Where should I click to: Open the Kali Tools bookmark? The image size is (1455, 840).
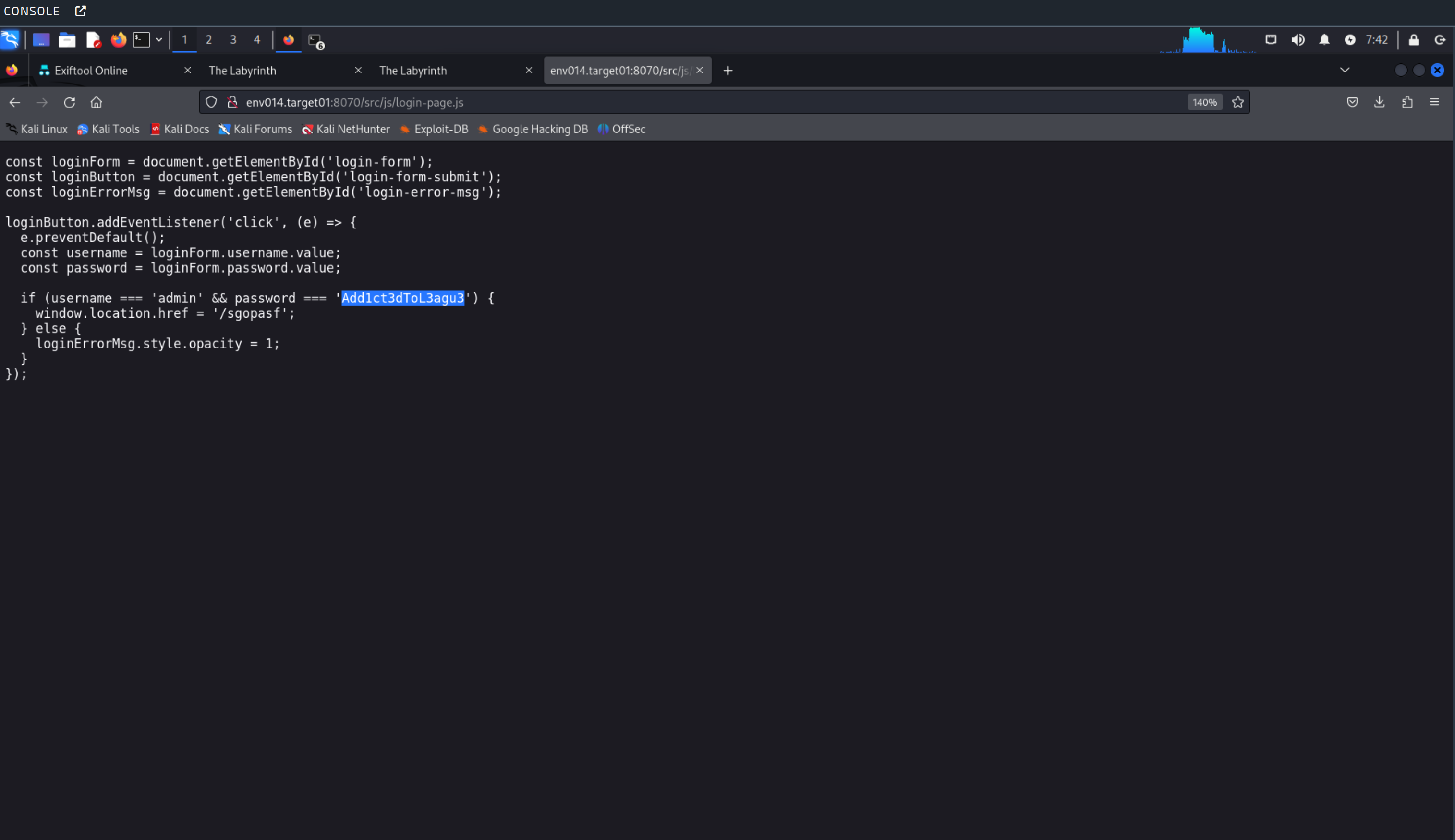[109, 129]
